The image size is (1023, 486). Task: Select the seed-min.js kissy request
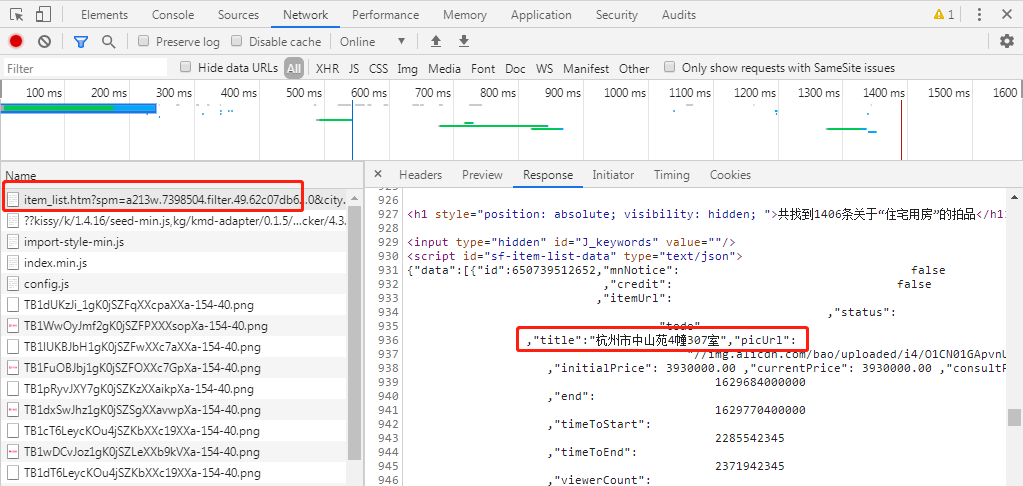coord(176,220)
